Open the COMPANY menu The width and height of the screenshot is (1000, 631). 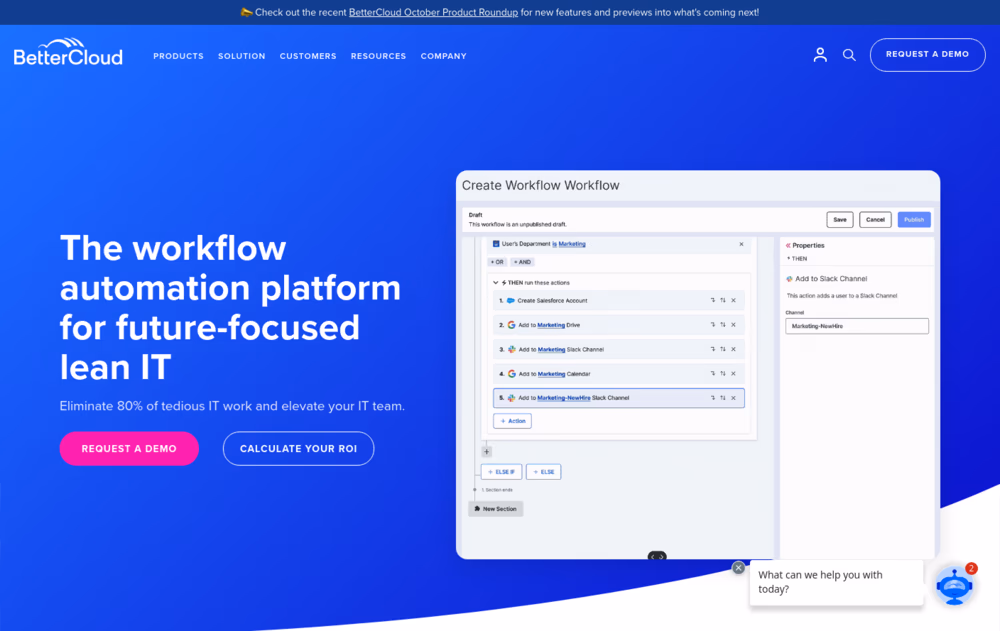click(443, 56)
